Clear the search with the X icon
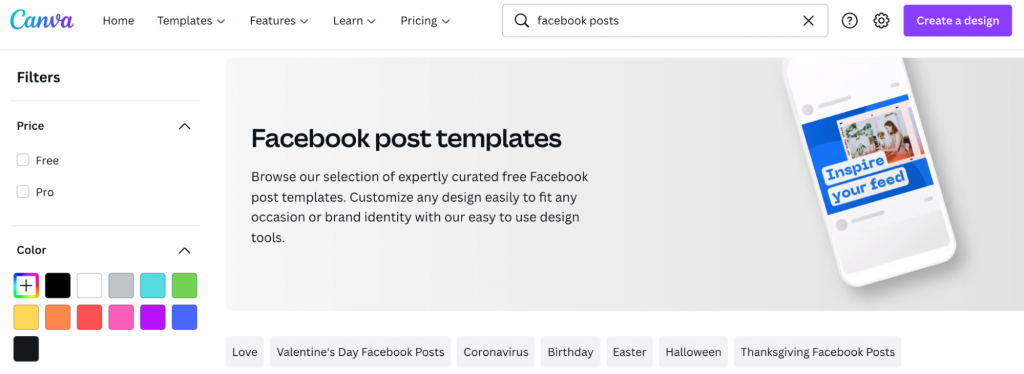Screen dimensions: 1024x374 point(808,21)
